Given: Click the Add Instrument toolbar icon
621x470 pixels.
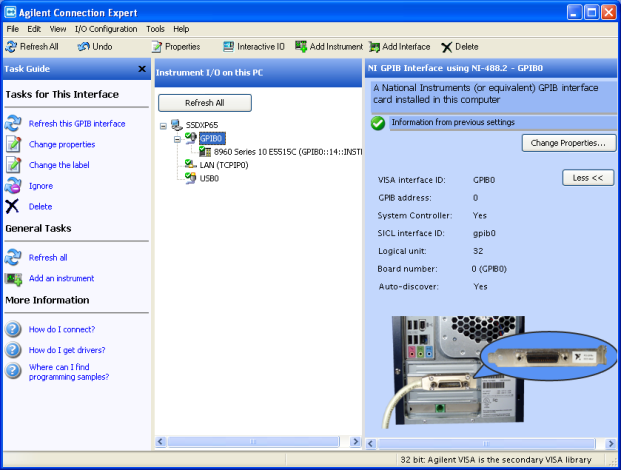Looking at the screenshot, I should coord(301,46).
